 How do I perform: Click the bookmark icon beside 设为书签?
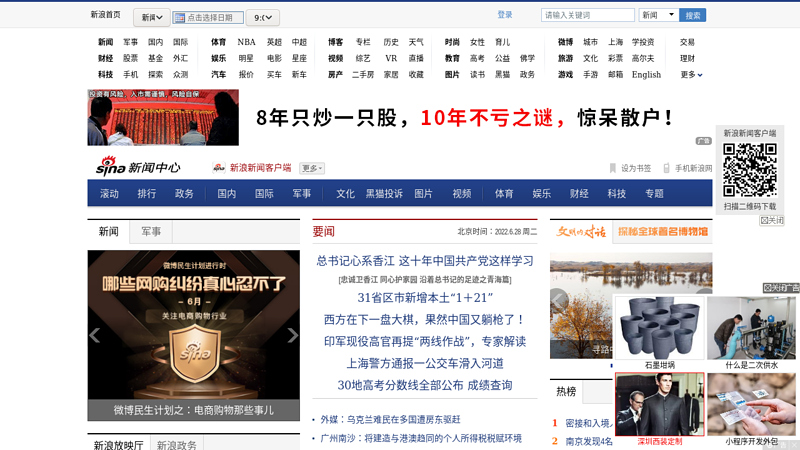613,168
